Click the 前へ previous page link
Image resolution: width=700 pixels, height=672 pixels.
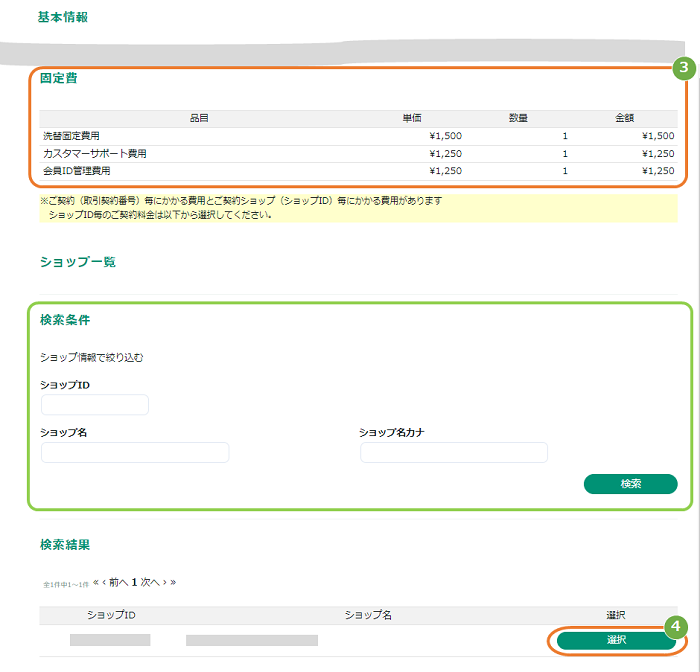118,582
